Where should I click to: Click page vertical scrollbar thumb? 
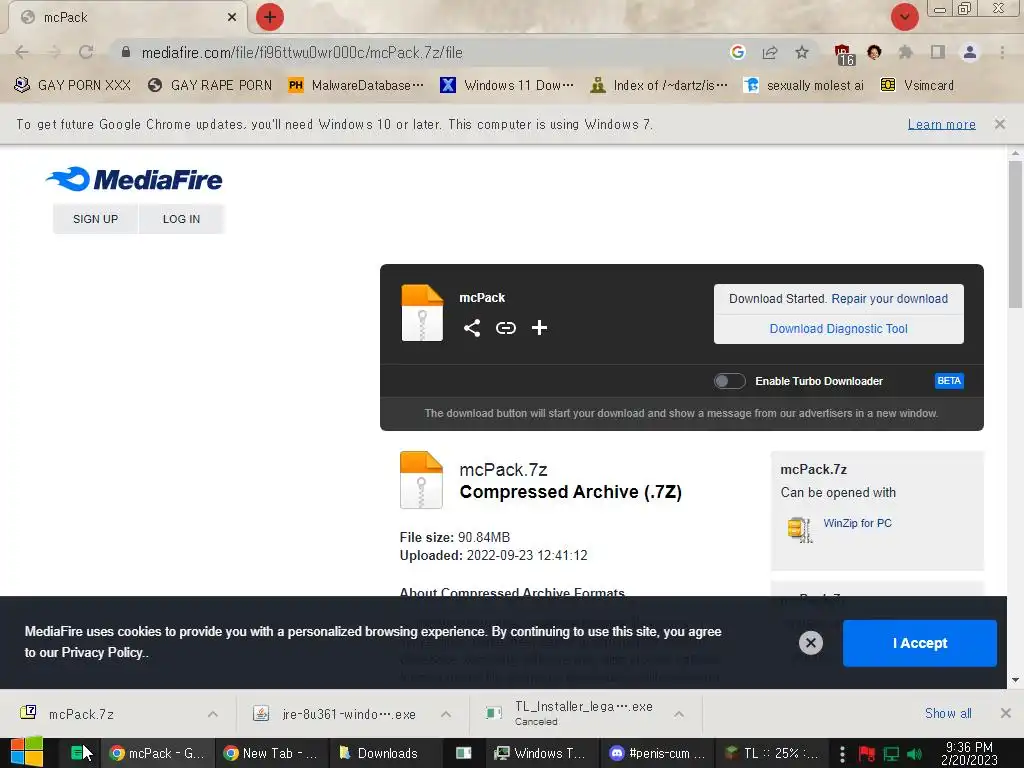1015,234
